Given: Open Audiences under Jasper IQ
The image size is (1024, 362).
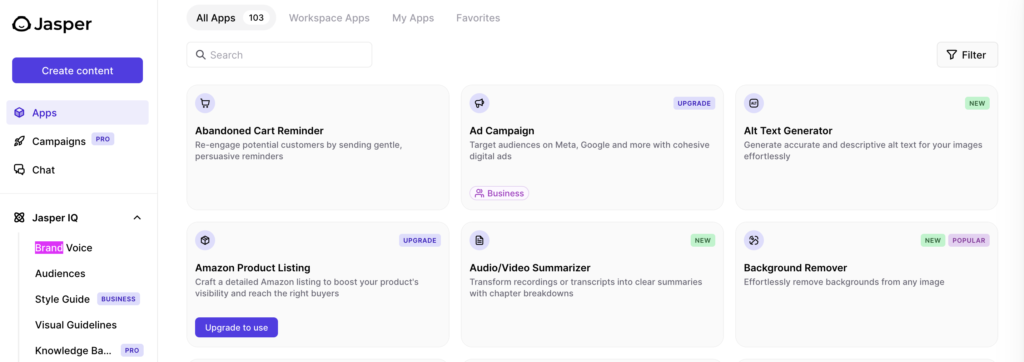Looking at the screenshot, I should tap(60, 273).
